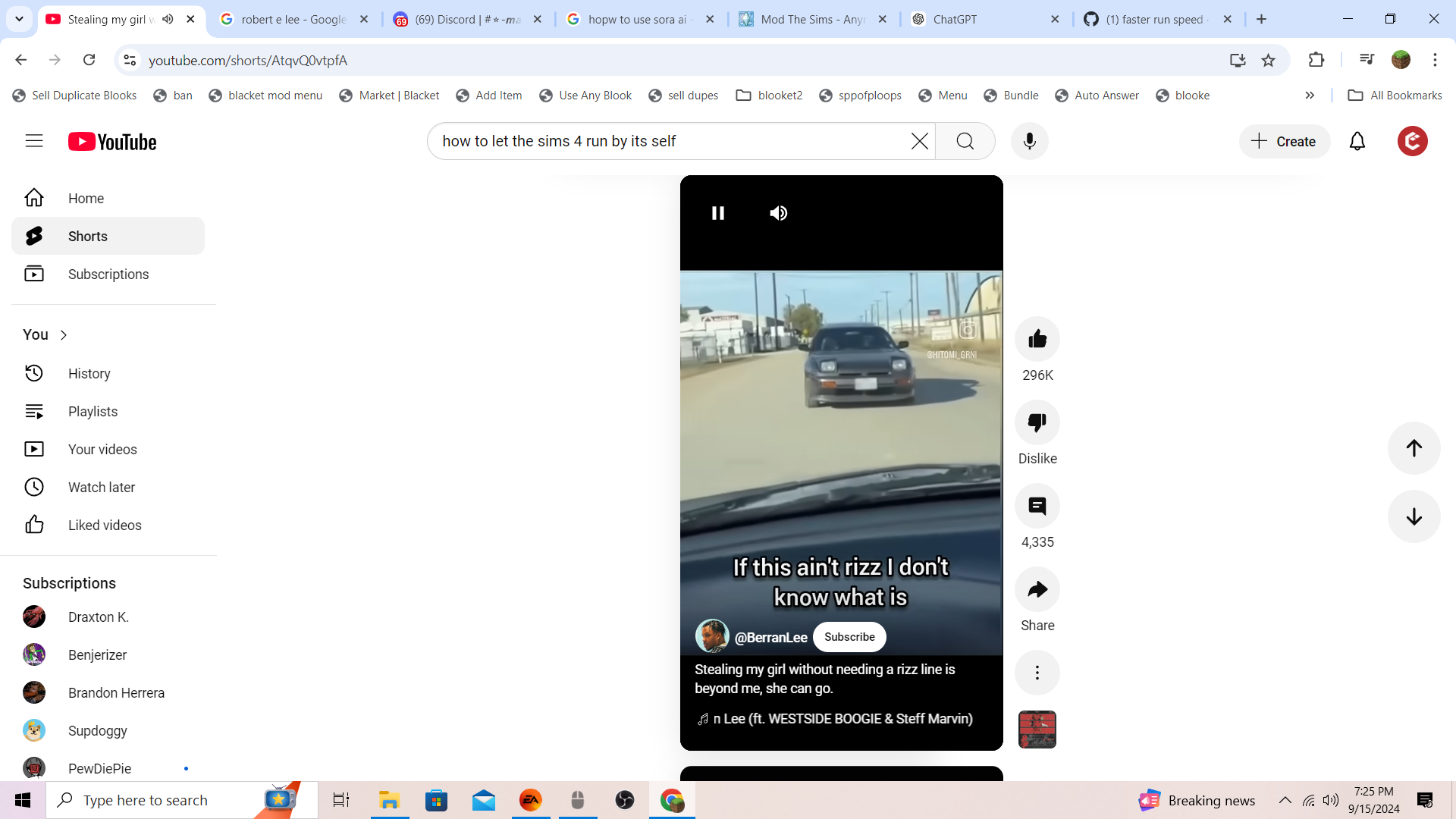This screenshot has width=1456, height=819.
Task: Show hidden bookmarks overflow chevron
Action: click(1310, 96)
